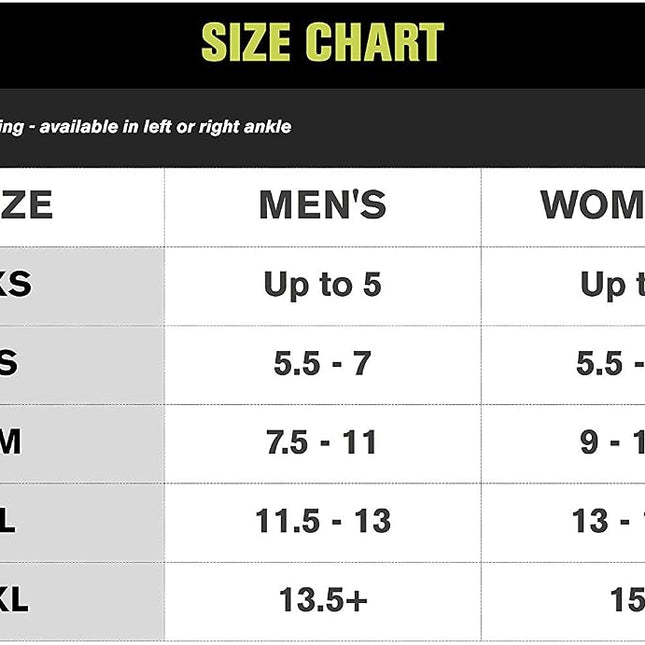
Task: Click the S size row label
Action: pos(9,363)
